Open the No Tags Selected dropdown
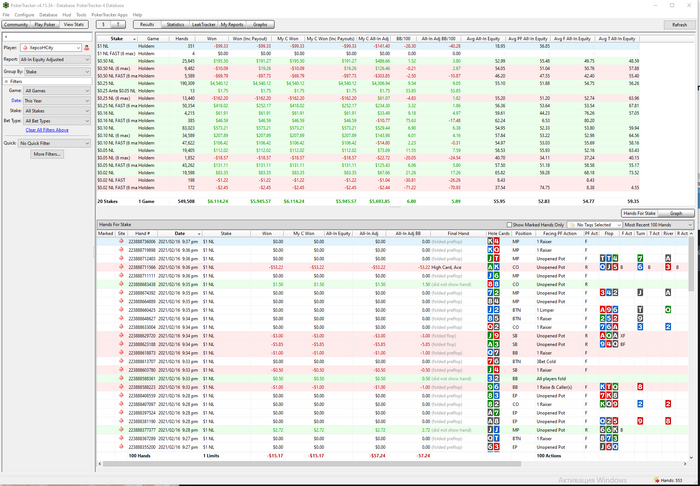Screen dimensions: 700x486 pos(595,225)
